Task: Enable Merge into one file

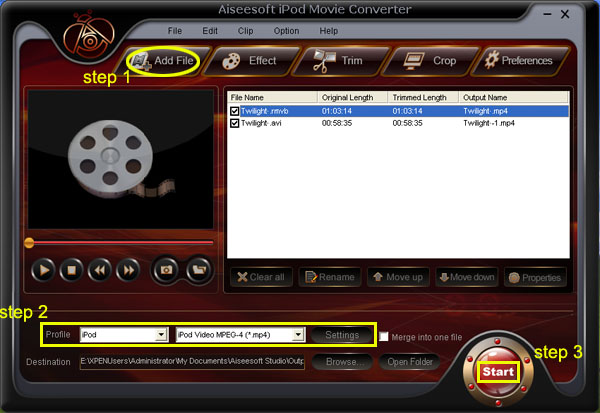Action: coord(384,336)
